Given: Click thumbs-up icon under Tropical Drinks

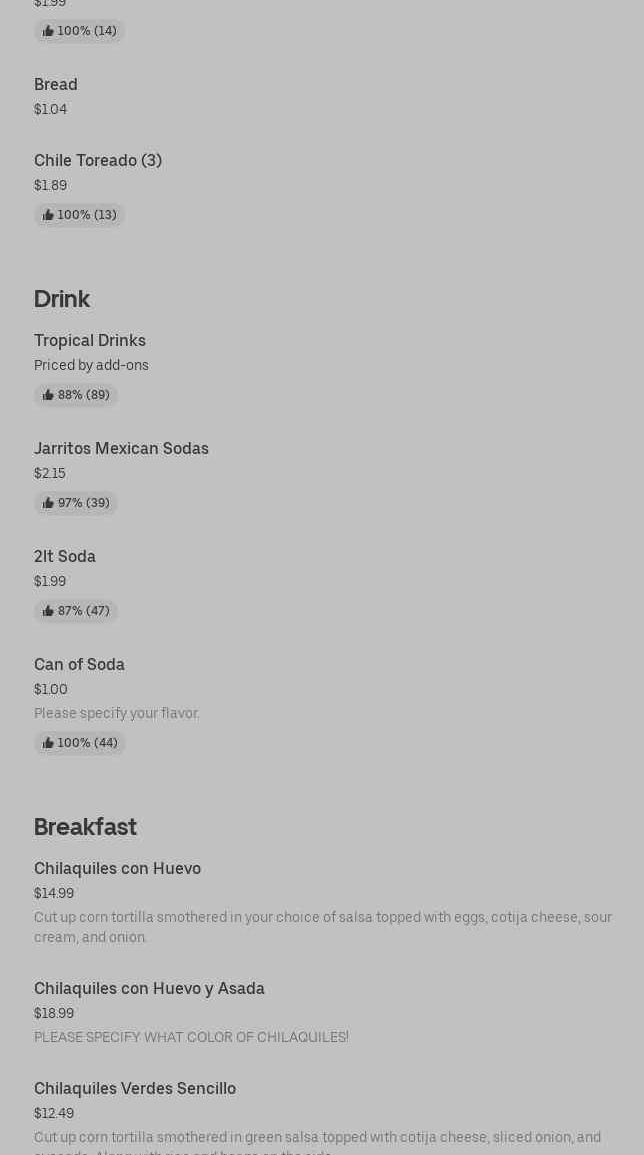Looking at the screenshot, I should pos(48,395).
